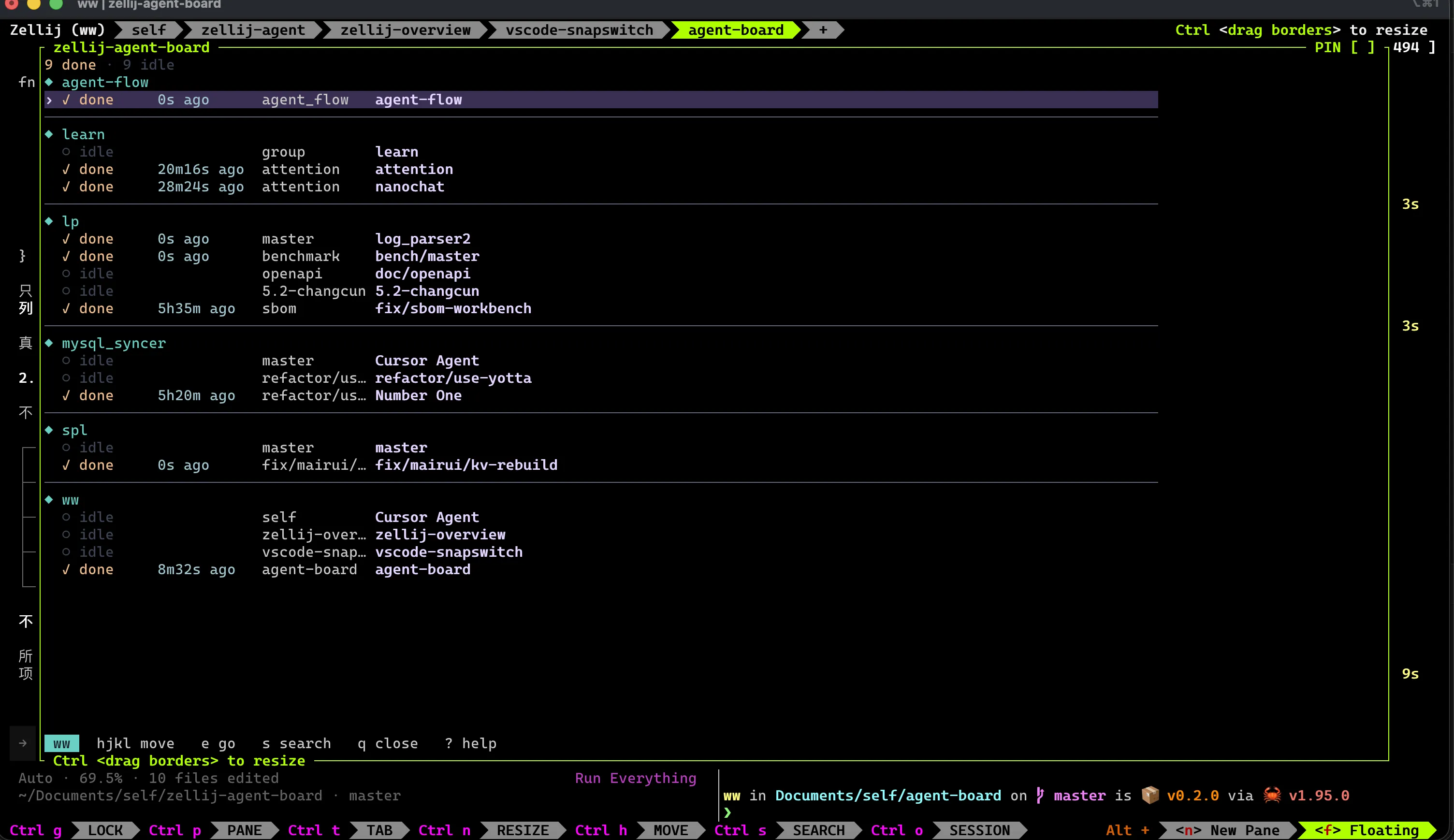1454x840 pixels.
Task: Click the '? help' hint in footer
Action: click(x=471, y=744)
